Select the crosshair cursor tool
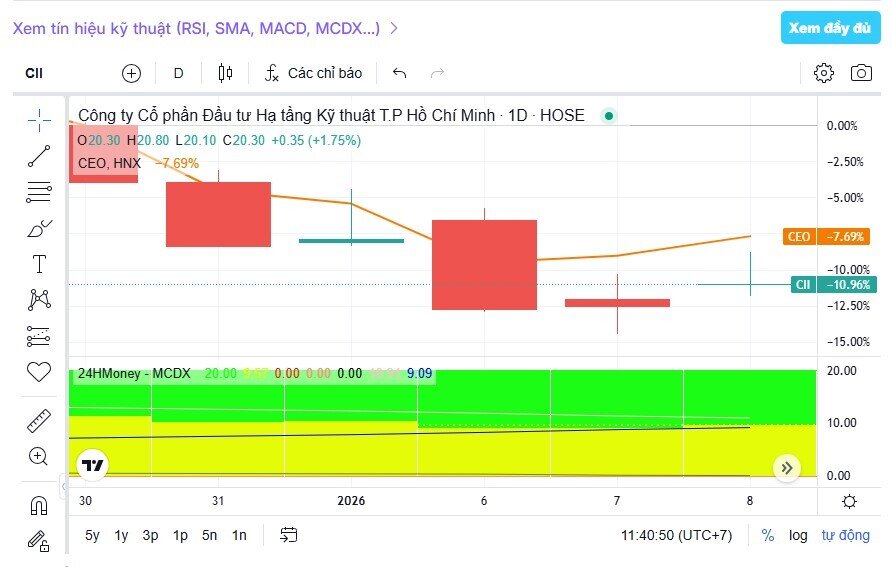Viewport: 892px width, 567px height. click(39, 120)
